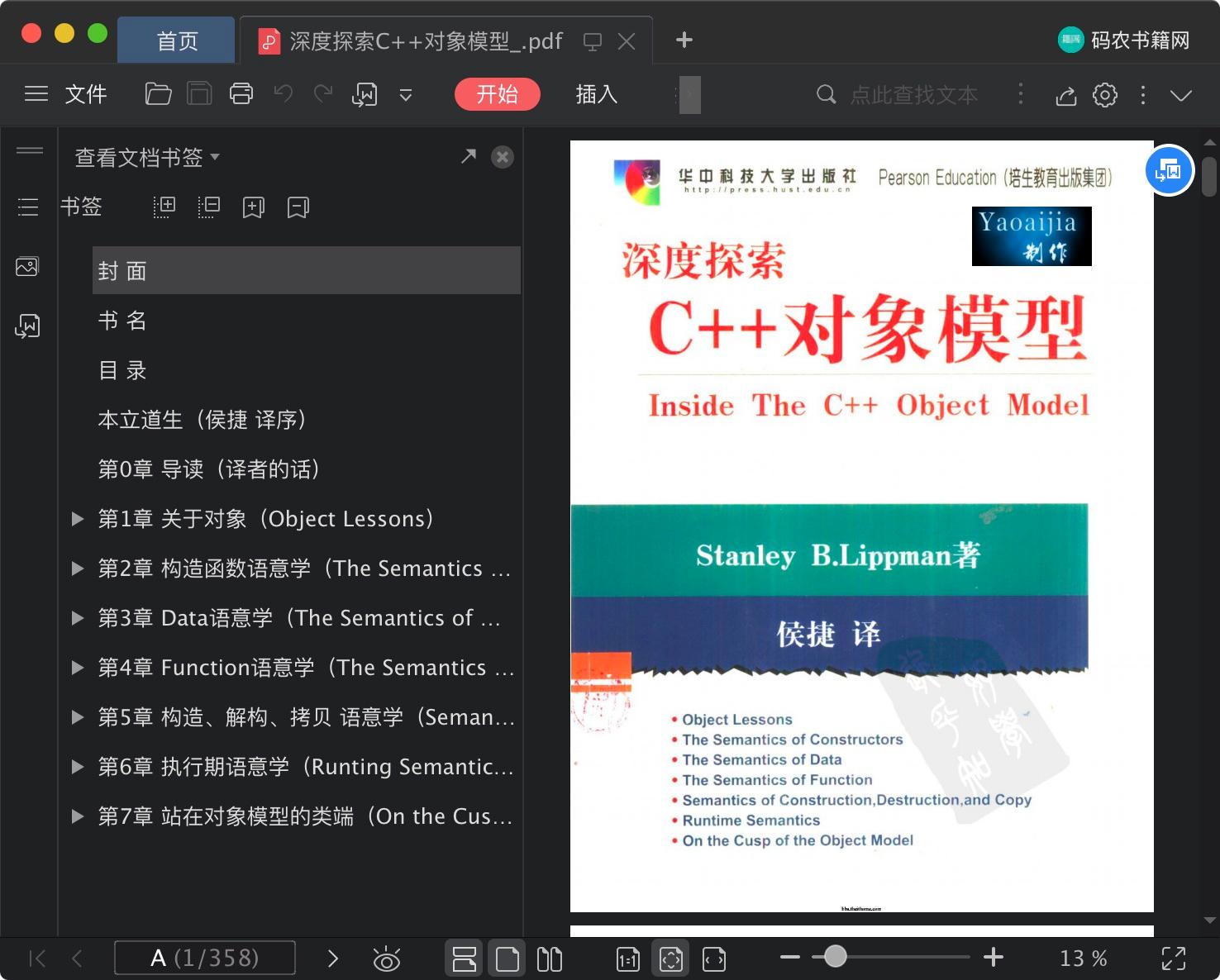The image size is (1220, 980).
Task: Expand 第2章 构造函数语意学 bookmark
Action: click(78, 568)
